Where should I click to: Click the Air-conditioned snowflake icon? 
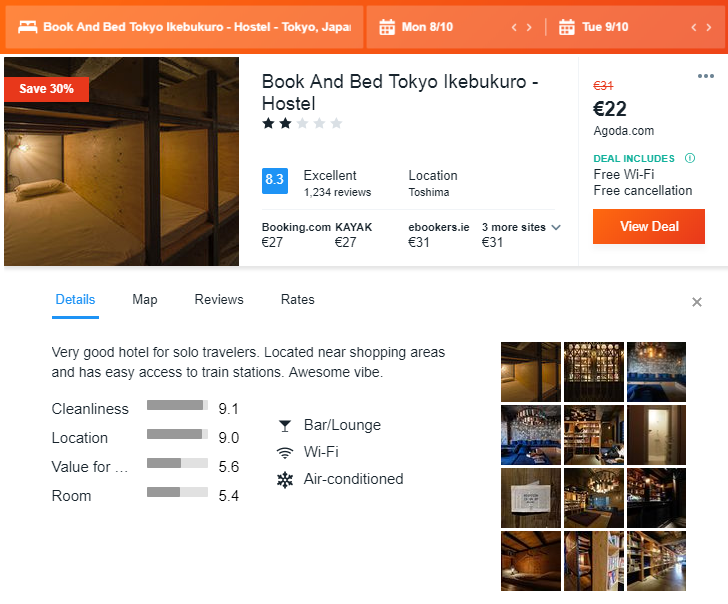point(285,480)
